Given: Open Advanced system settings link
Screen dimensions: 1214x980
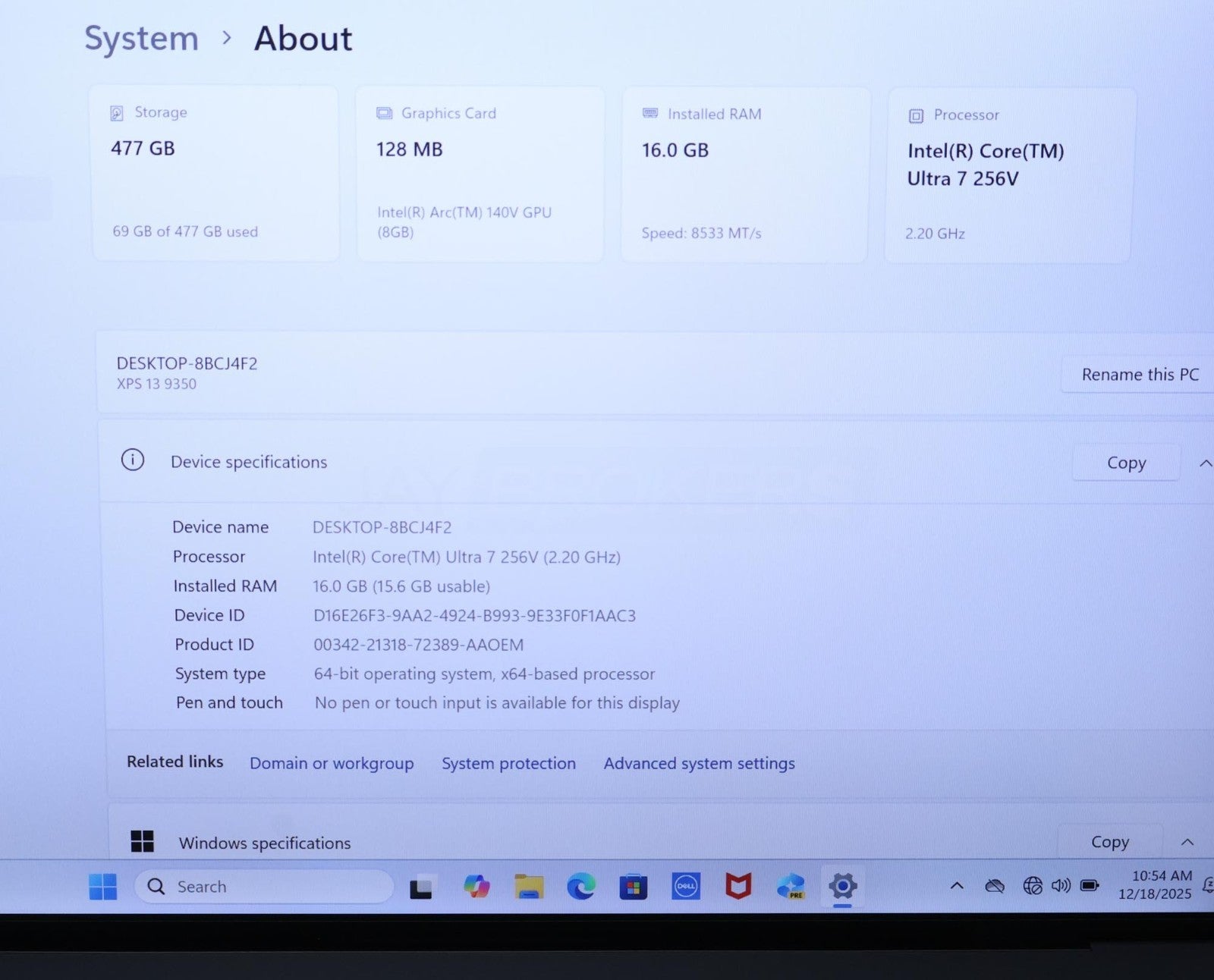Looking at the screenshot, I should [699, 763].
